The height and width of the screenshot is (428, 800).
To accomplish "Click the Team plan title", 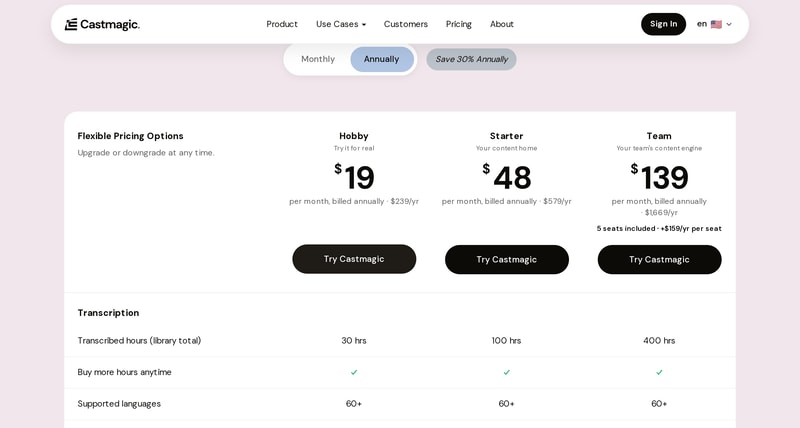I will [x=659, y=136].
